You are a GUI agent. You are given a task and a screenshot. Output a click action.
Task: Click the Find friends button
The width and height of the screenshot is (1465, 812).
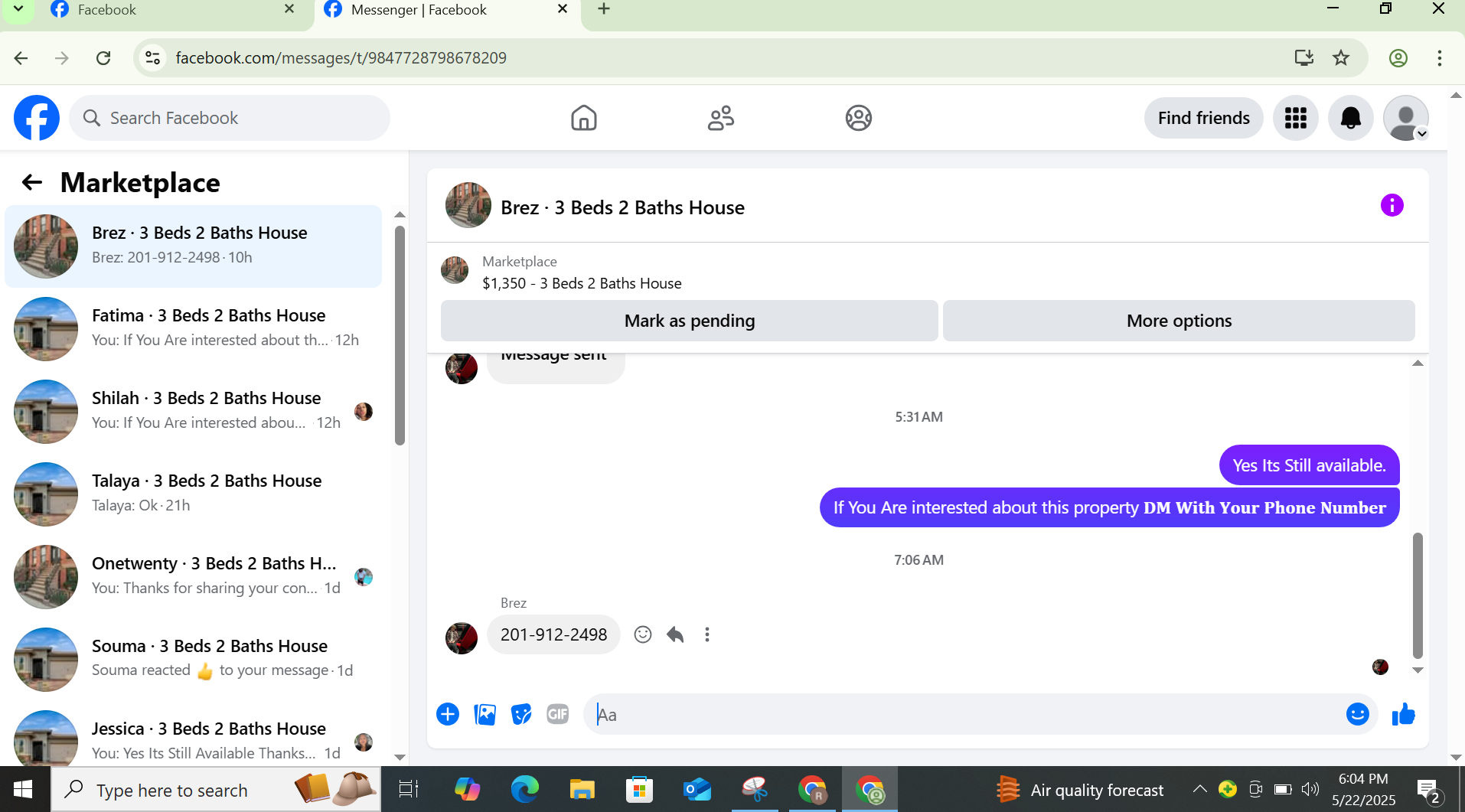pos(1203,118)
